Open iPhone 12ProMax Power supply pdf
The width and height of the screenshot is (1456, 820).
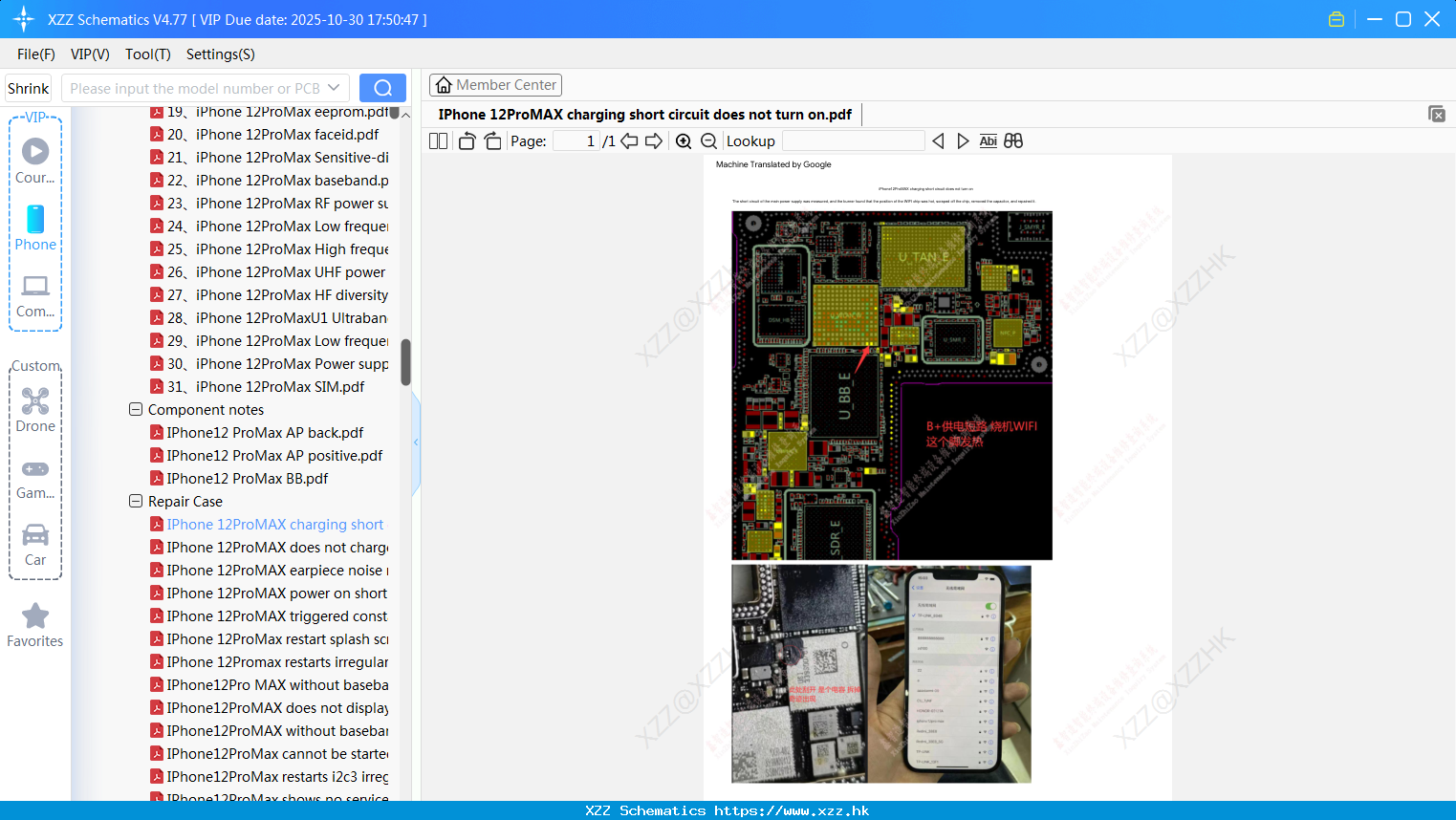coord(270,364)
